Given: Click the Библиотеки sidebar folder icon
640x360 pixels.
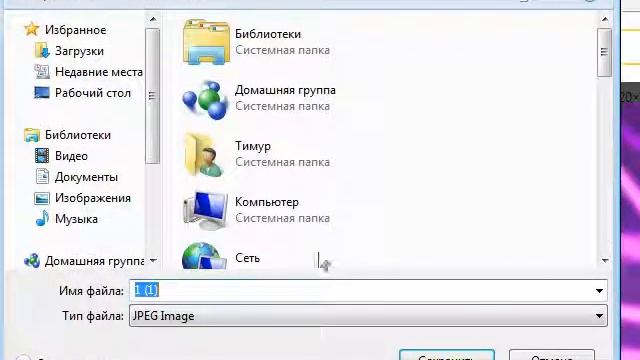Looking at the screenshot, I should coord(31,135).
